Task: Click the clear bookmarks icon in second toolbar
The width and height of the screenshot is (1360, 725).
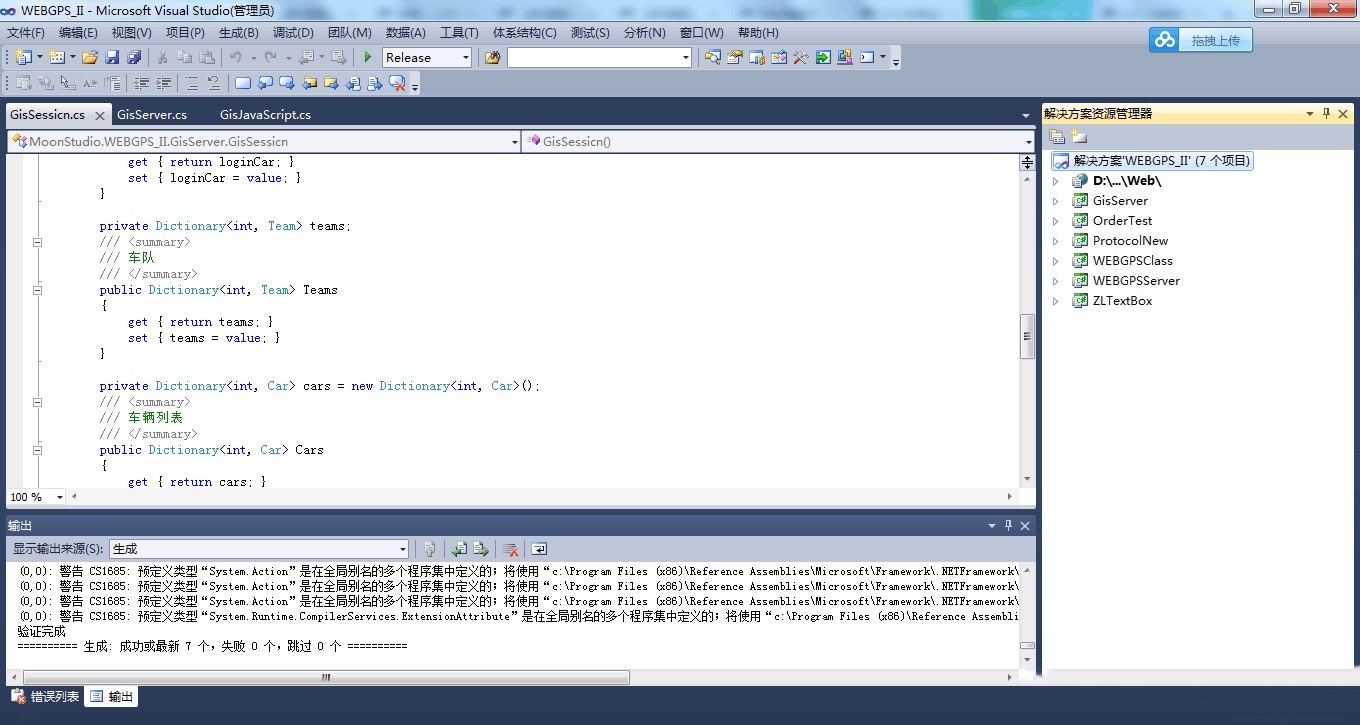Action: pyautogui.click(x=397, y=84)
